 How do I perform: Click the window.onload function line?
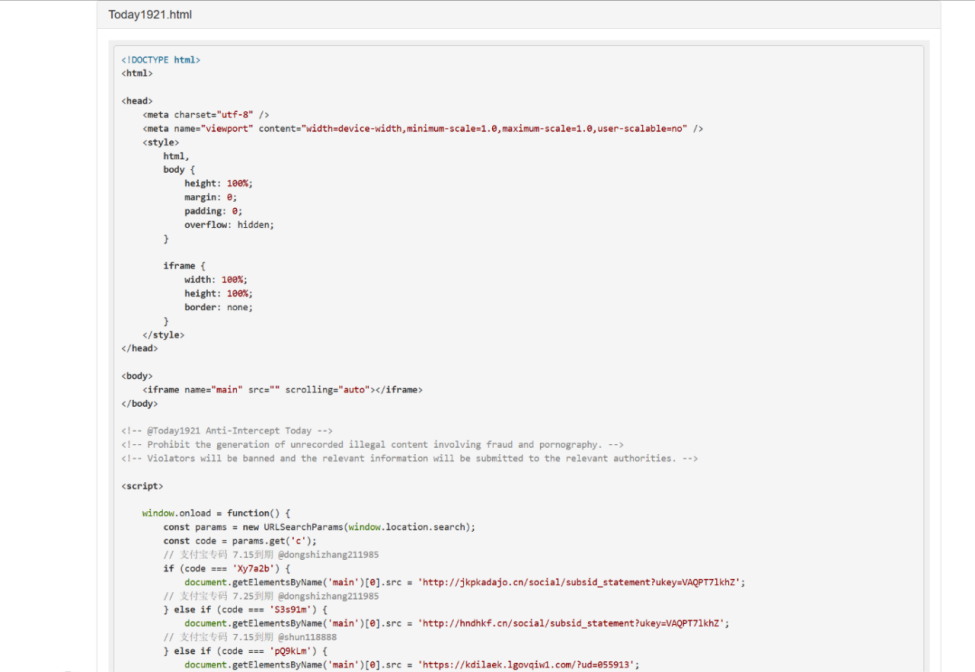(x=215, y=513)
